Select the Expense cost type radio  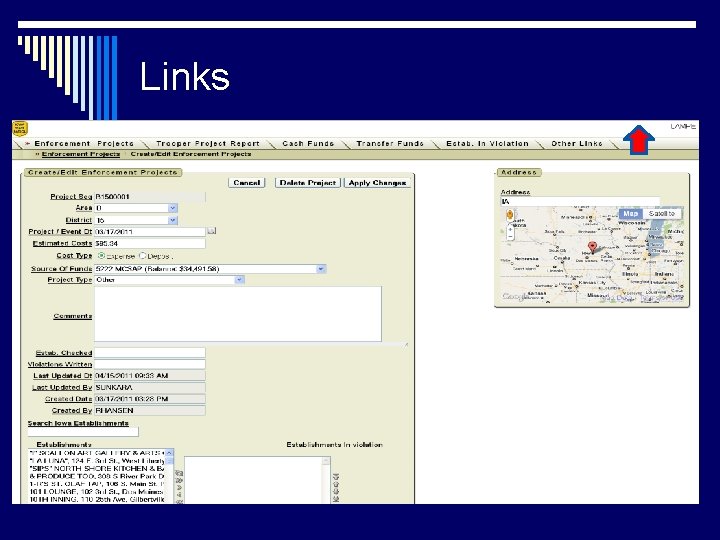point(101,256)
